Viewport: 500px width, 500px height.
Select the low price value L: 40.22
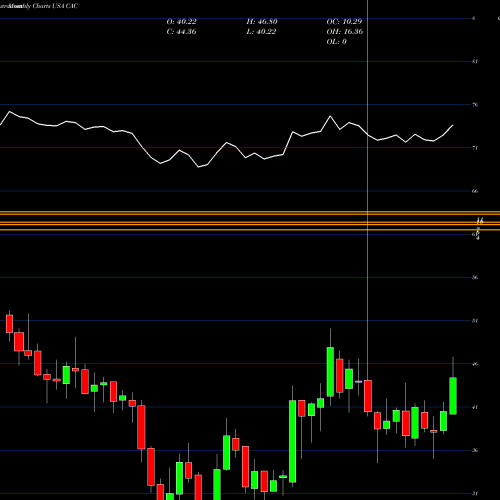261,32
